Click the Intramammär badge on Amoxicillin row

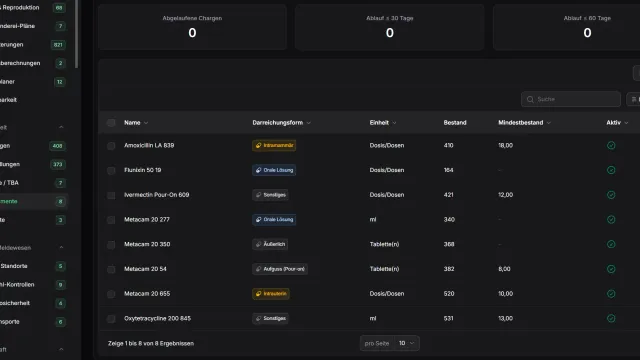tap(274, 145)
